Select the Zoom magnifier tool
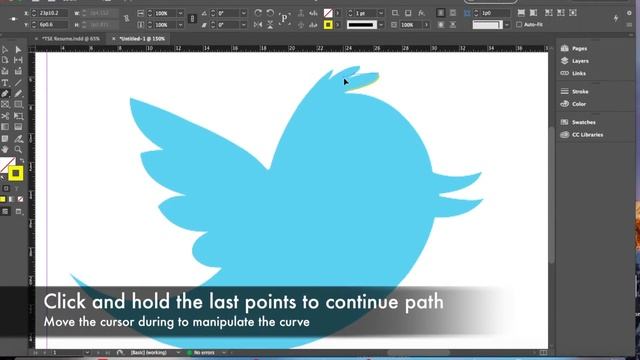This screenshot has height=360, width=640. pyautogui.click(x=18, y=149)
